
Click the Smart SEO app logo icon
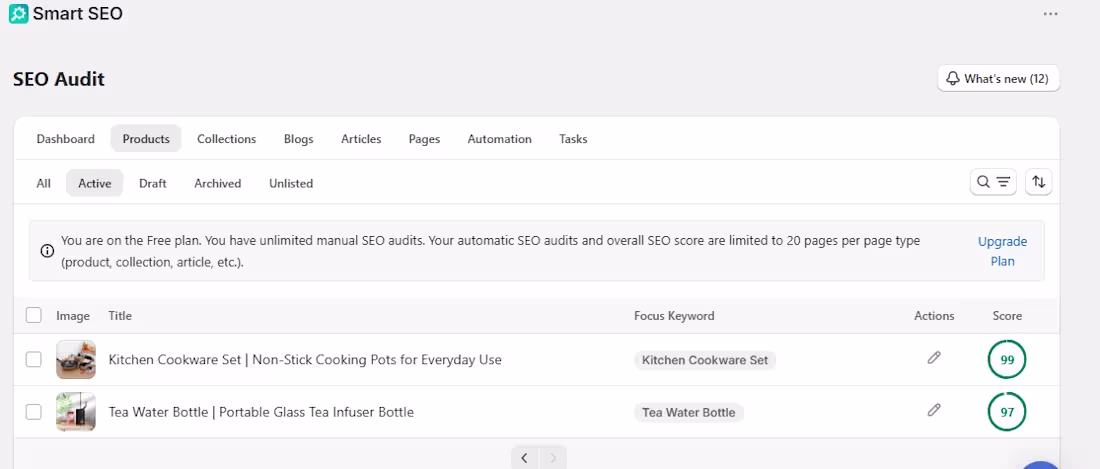click(18, 13)
